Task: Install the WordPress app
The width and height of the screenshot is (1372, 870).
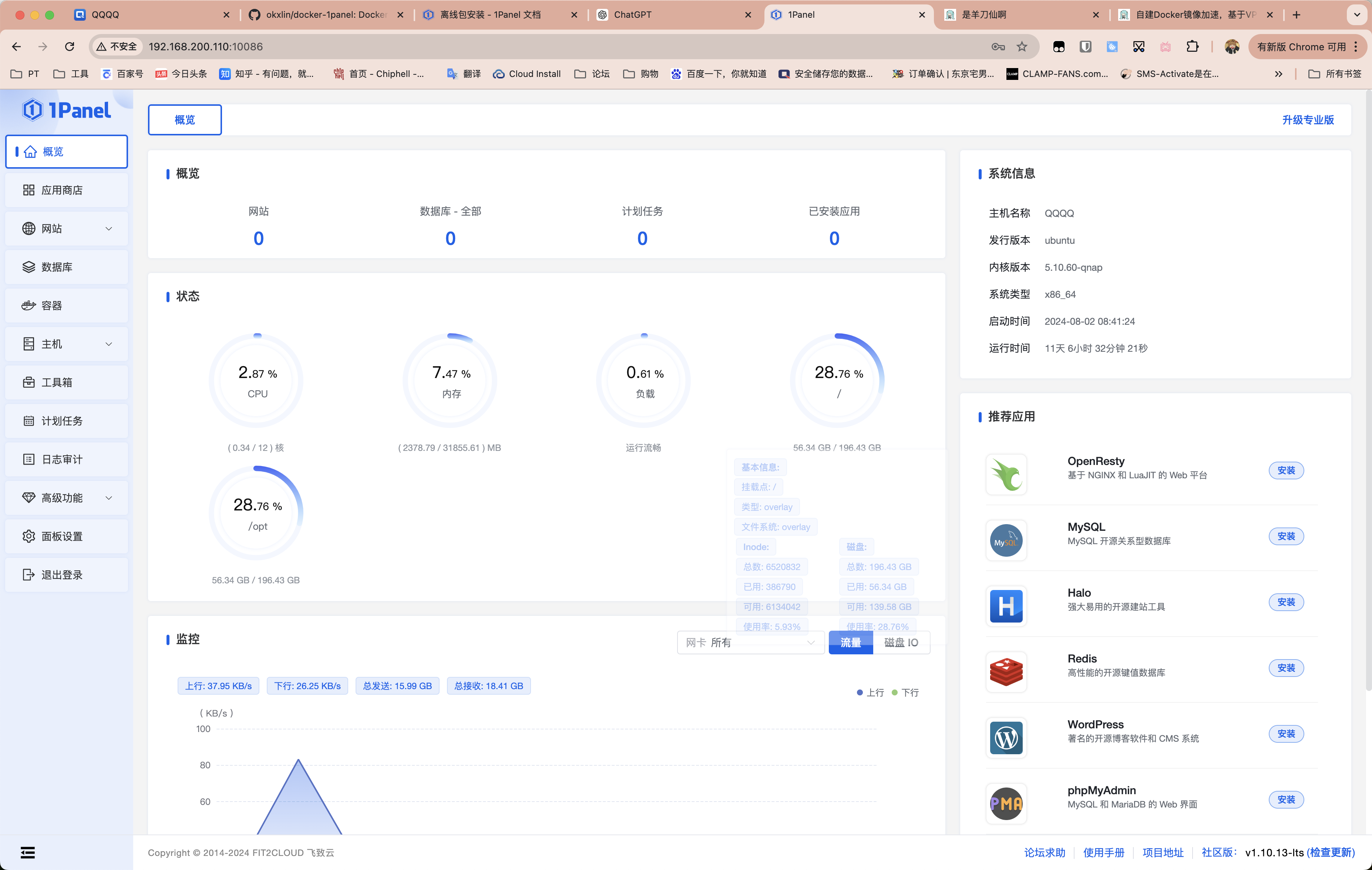Action: click(1286, 734)
